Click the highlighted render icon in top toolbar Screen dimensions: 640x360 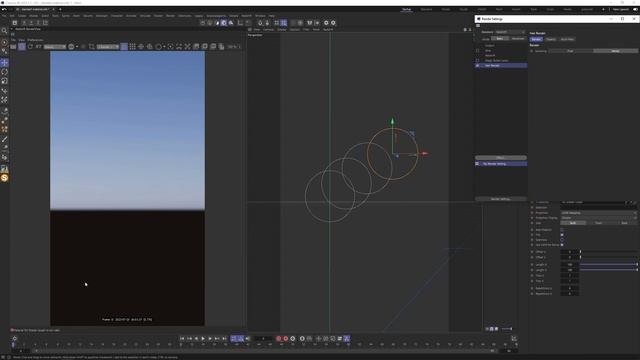224,23
